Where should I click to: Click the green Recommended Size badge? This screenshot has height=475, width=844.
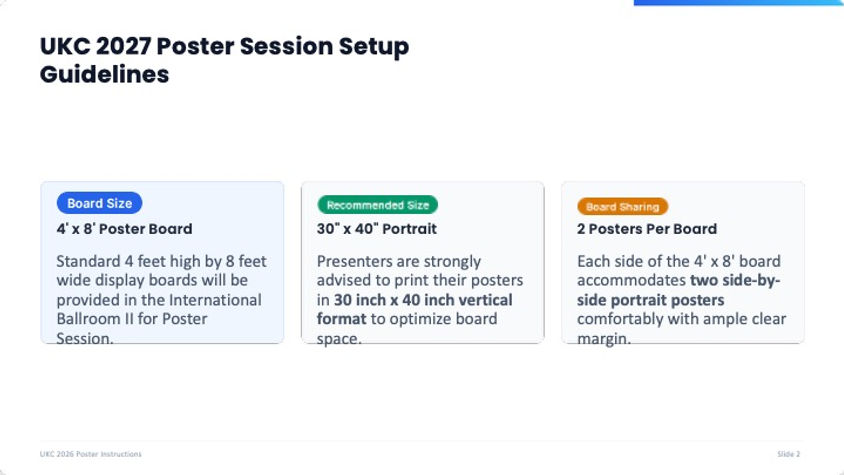pos(377,205)
